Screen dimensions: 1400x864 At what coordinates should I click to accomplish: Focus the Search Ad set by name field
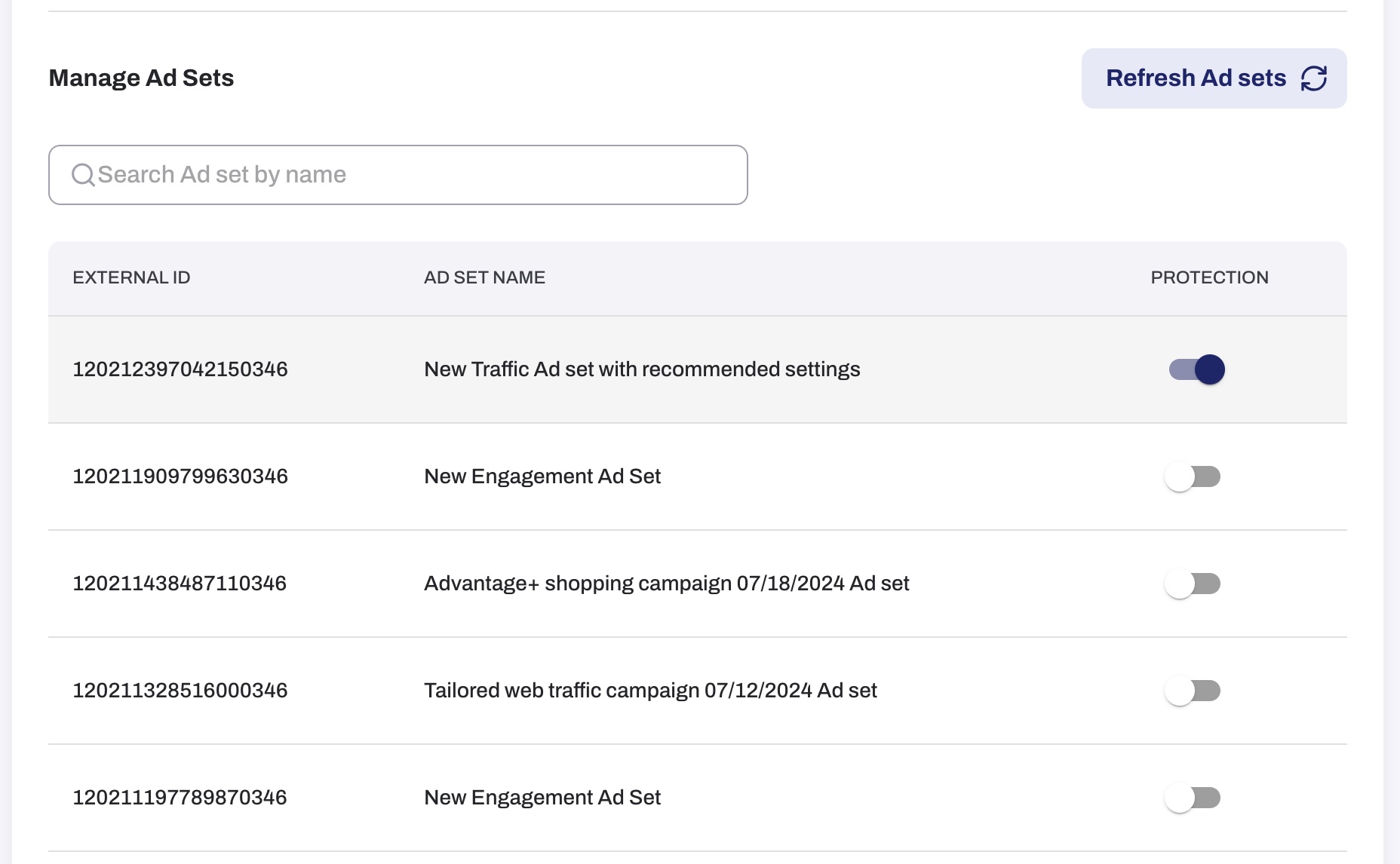(x=407, y=175)
